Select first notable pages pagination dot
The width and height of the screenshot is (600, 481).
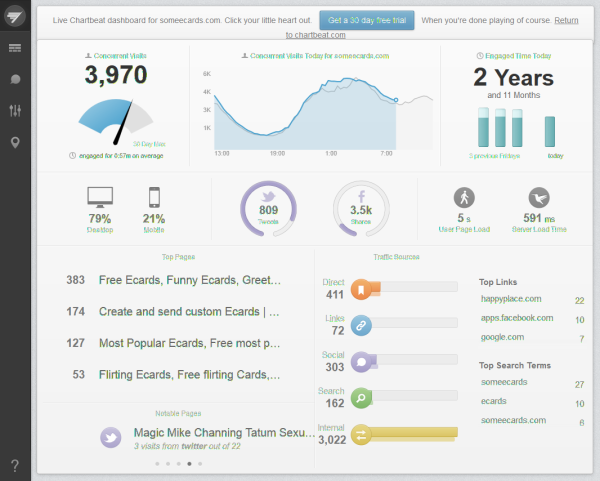(157, 464)
